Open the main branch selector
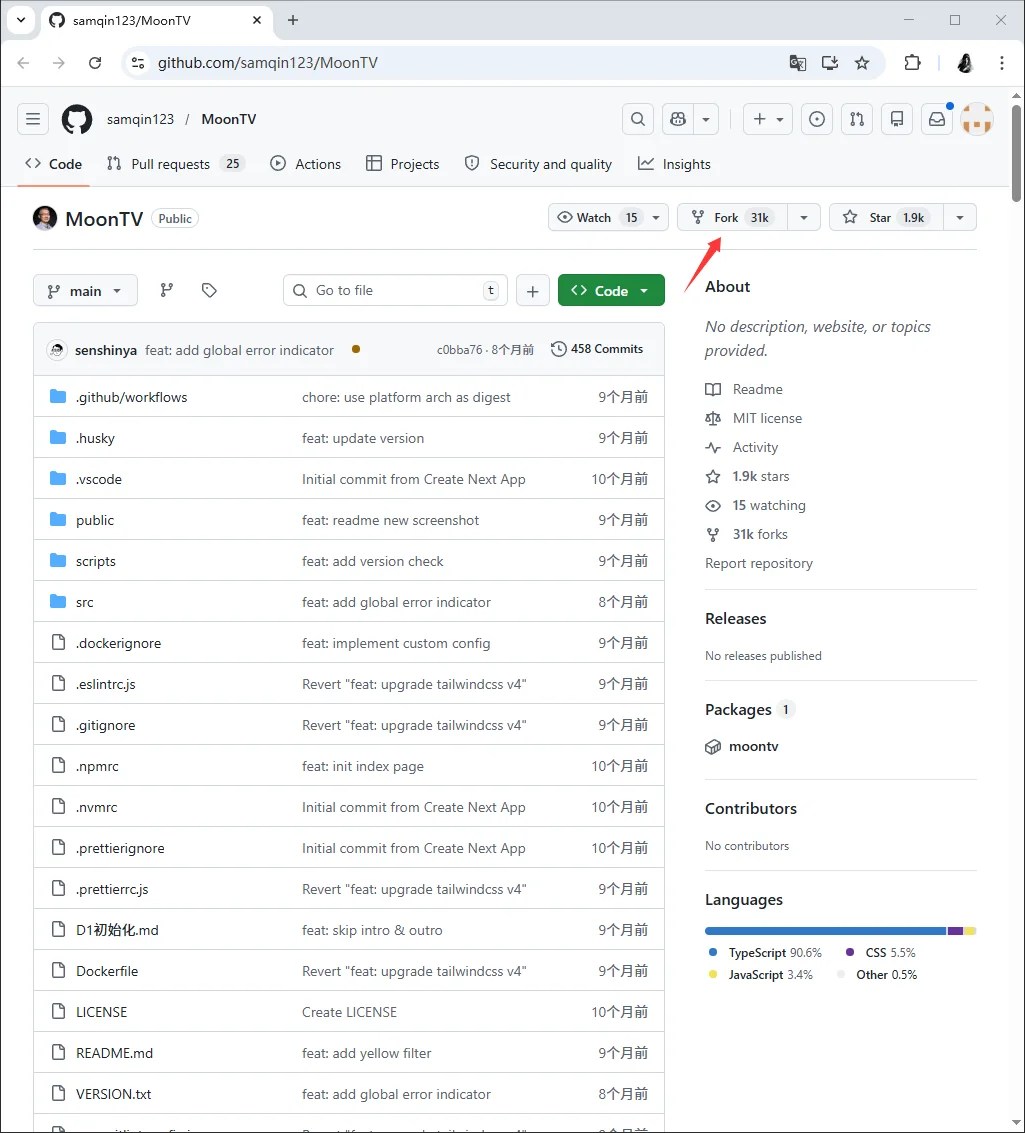The image size is (1025, 1133). tap(85, 290)
